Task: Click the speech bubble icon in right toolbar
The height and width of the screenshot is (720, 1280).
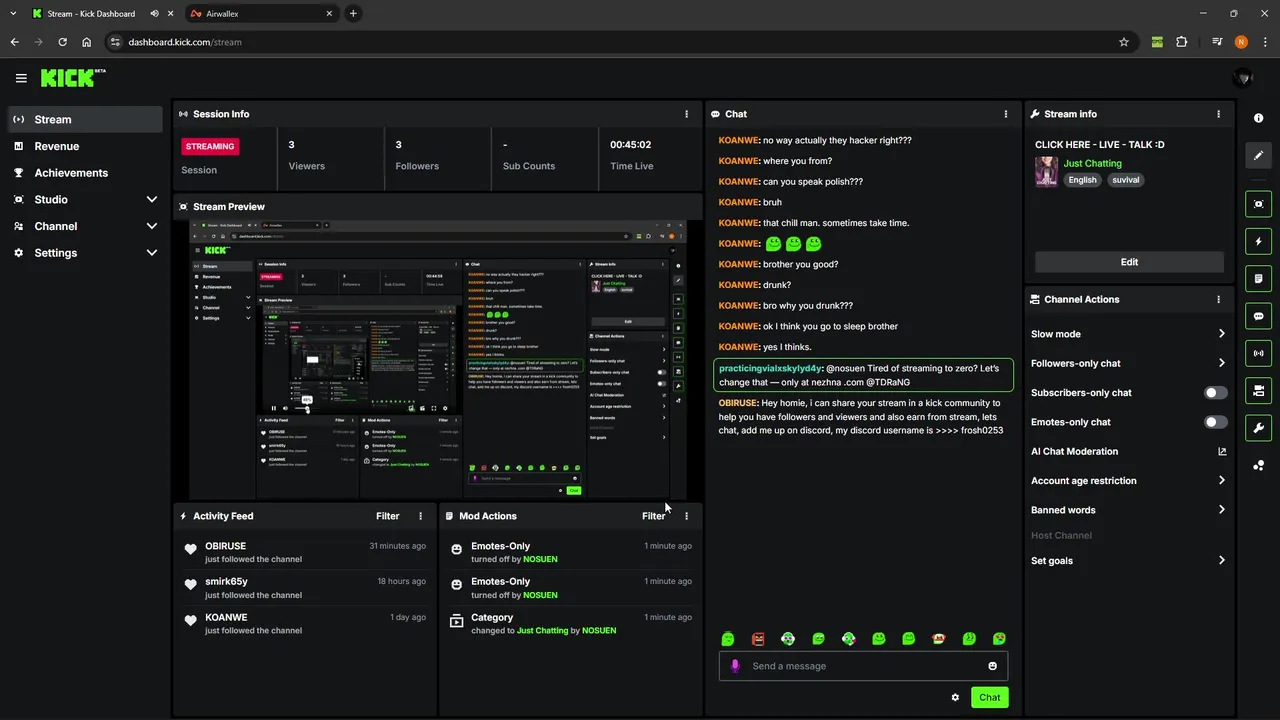Action: pos(1258,316)
